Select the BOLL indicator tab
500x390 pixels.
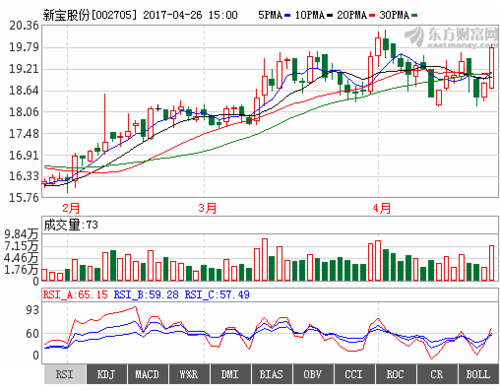[478, 374]
